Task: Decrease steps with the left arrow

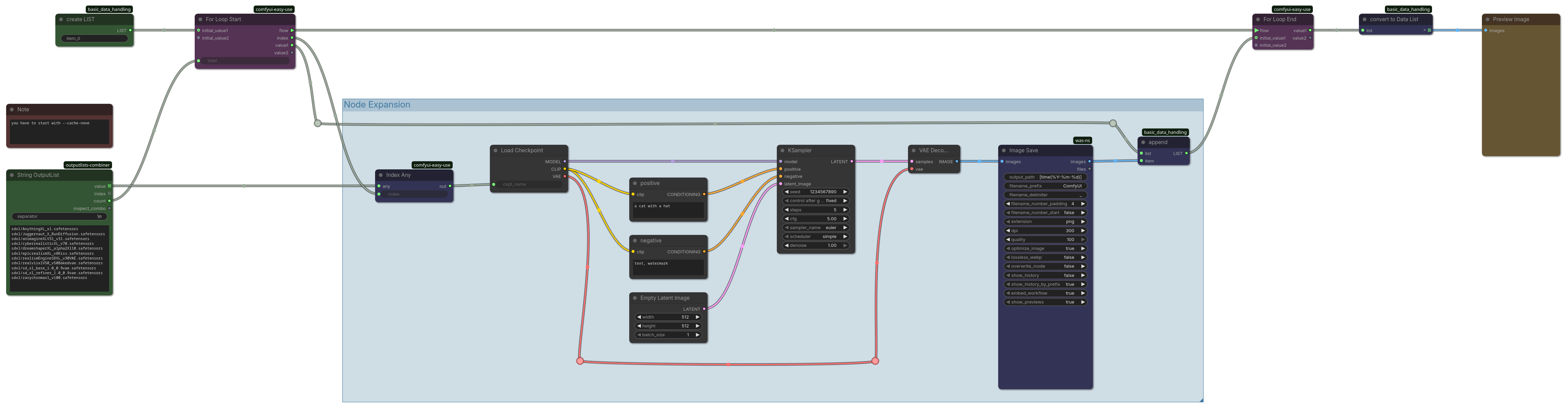Action: 786,210
